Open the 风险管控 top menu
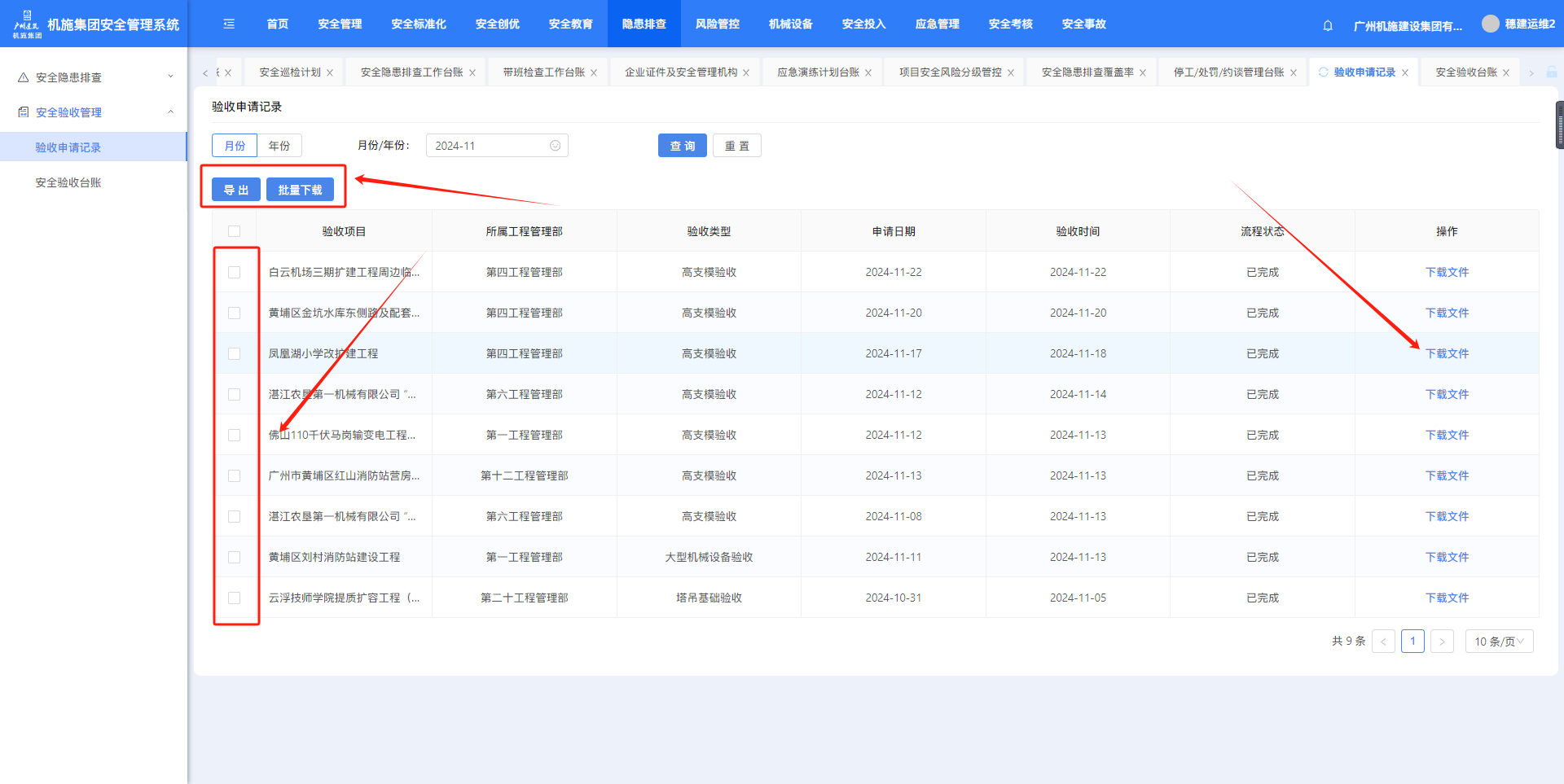 (x=717, y=24)
